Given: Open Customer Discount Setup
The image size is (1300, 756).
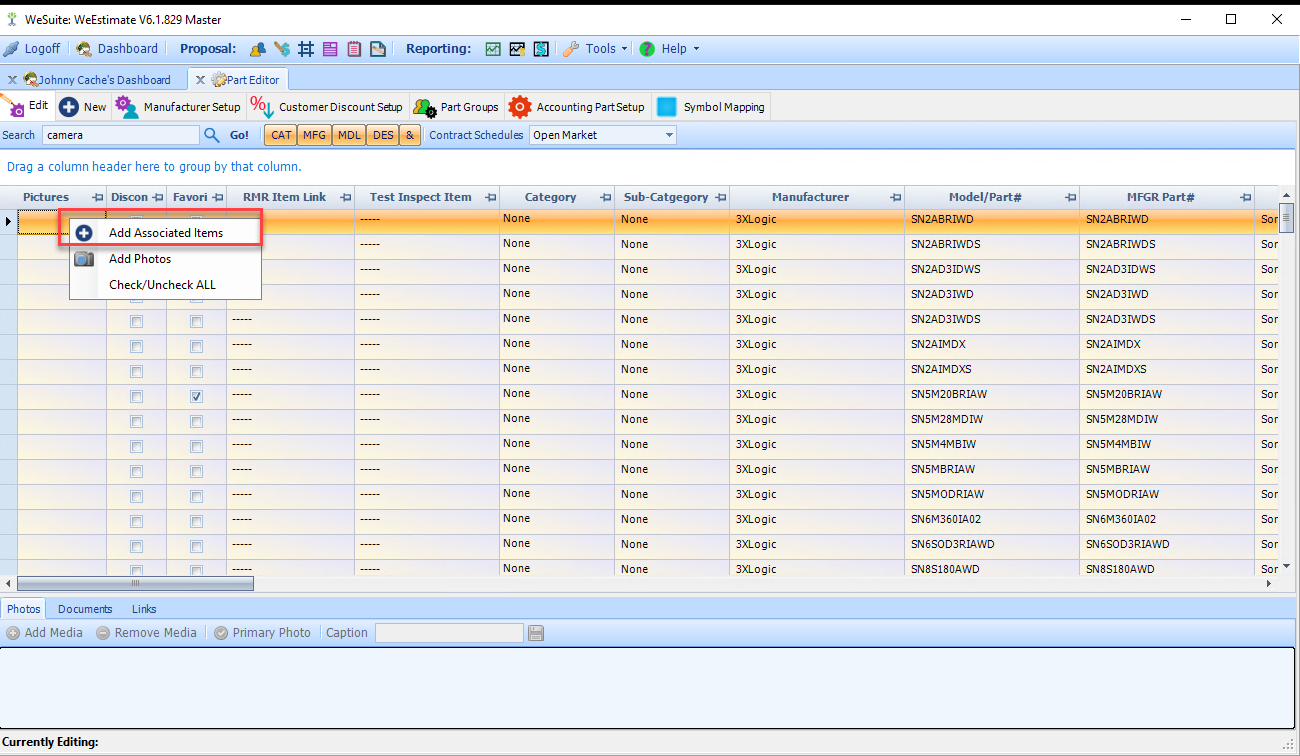Looking at the screenshot, I should (327, 107).
